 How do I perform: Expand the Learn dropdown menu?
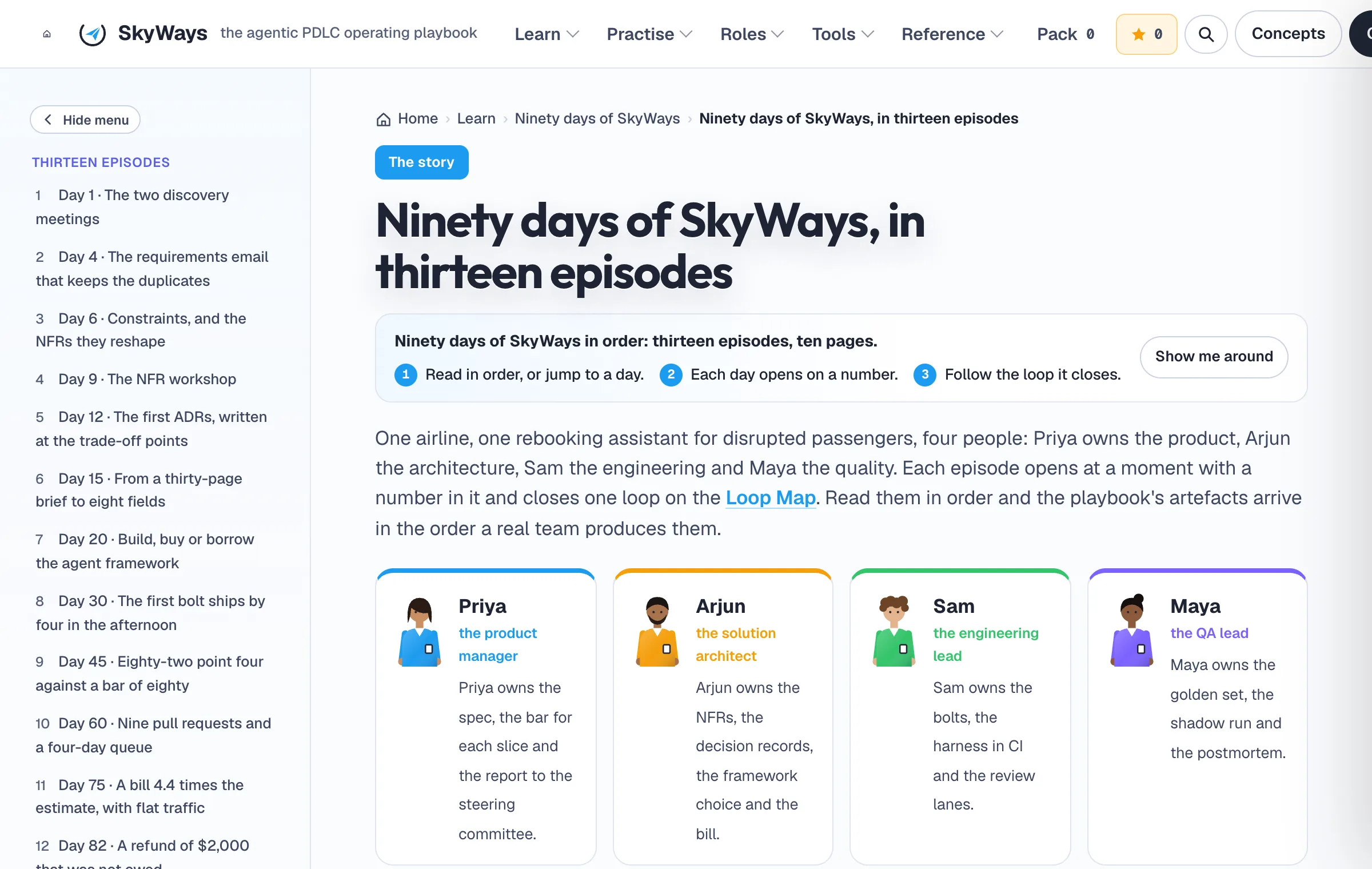(547, 34)
